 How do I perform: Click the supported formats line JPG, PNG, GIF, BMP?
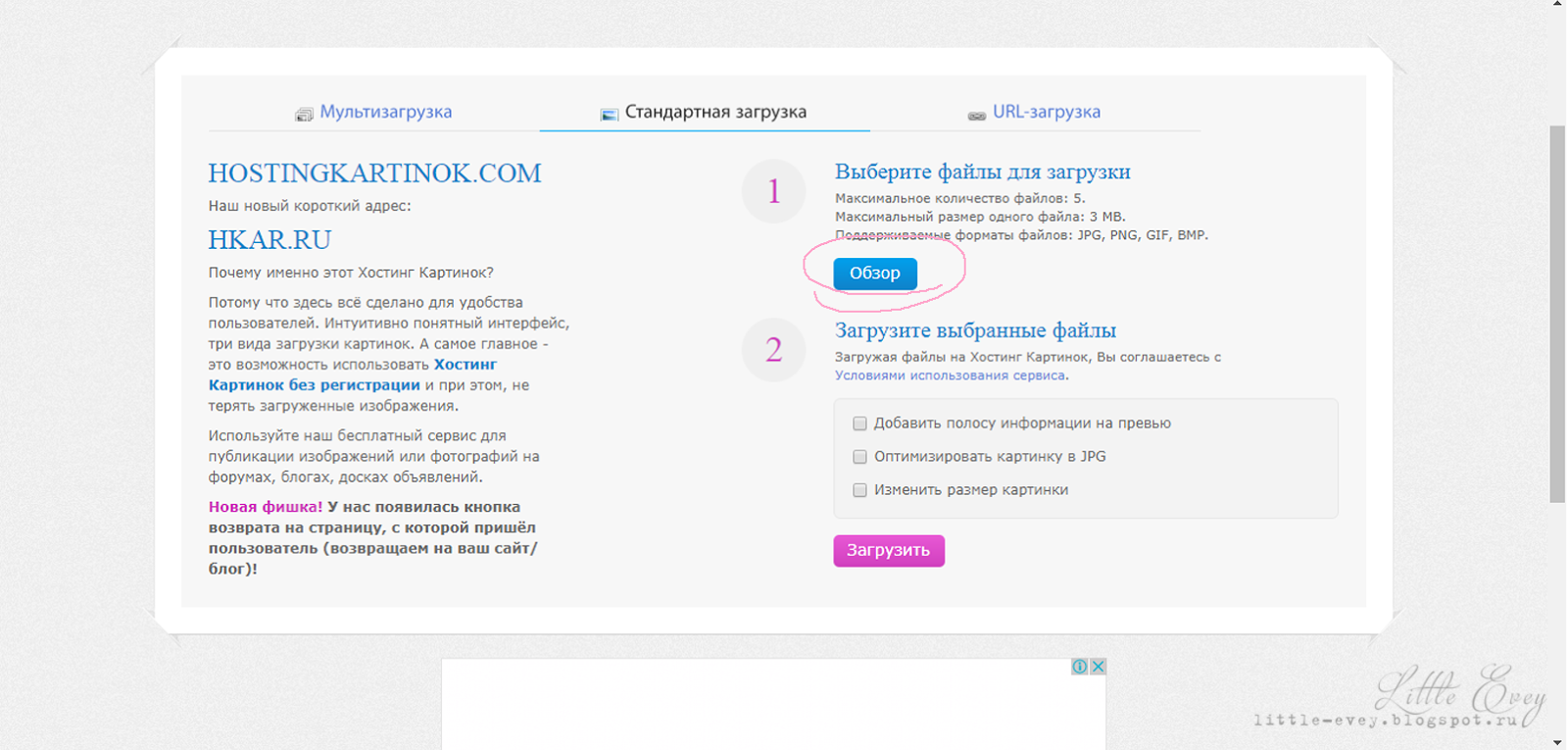pos(1021,235)
